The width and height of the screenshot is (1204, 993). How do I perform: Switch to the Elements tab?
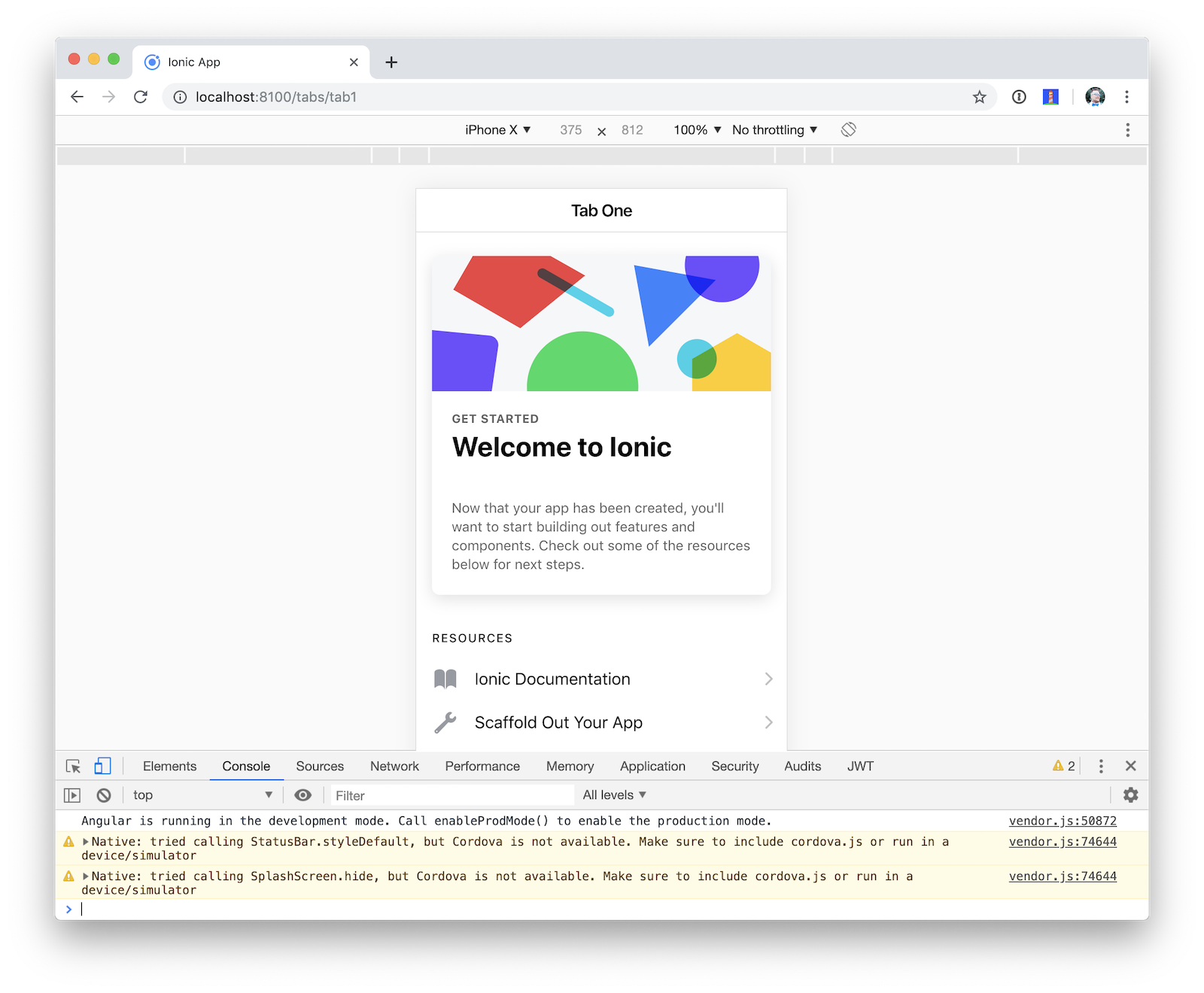click(x=169, y=766)
